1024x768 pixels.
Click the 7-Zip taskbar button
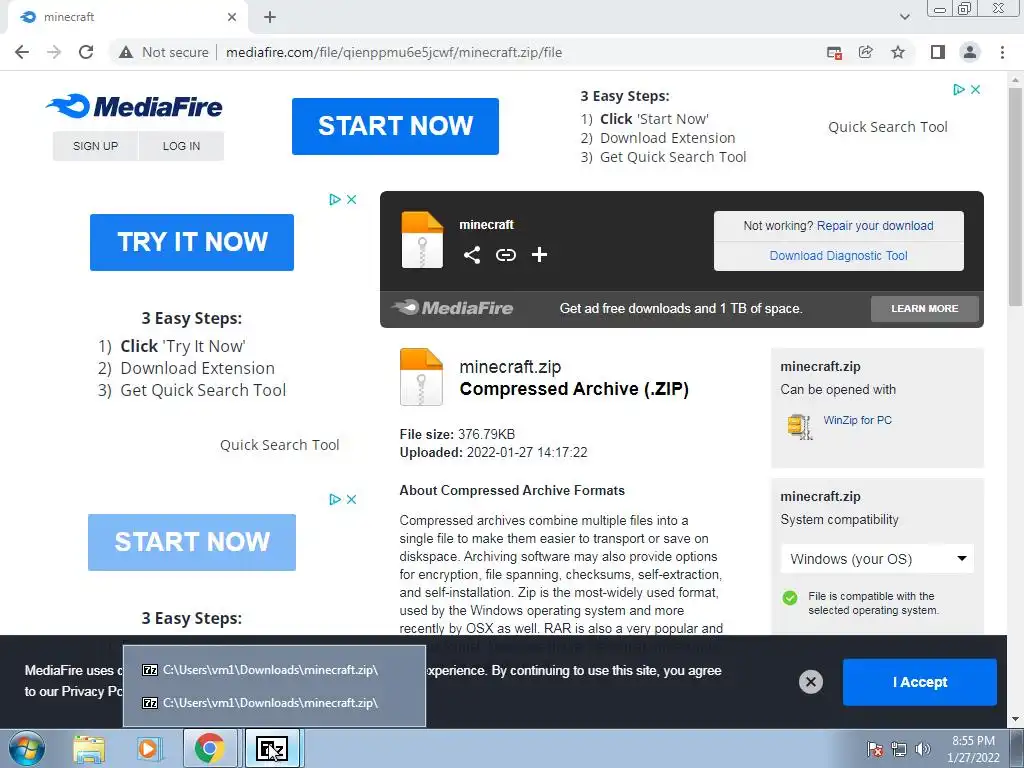(x=272, y=749)
